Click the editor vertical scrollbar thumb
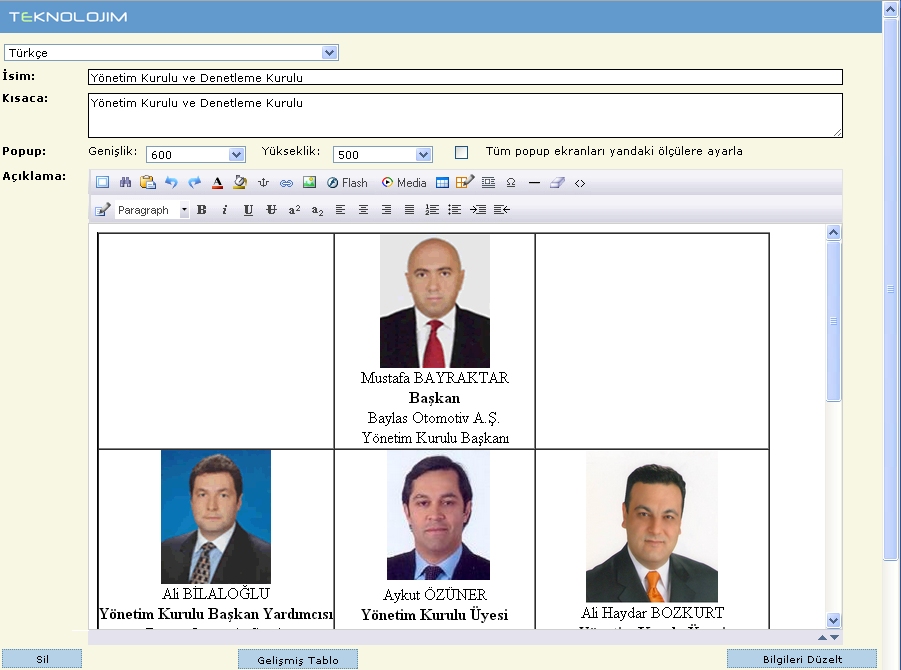The width and height of the screenshot is (901, 670). [x=833, y=321]
